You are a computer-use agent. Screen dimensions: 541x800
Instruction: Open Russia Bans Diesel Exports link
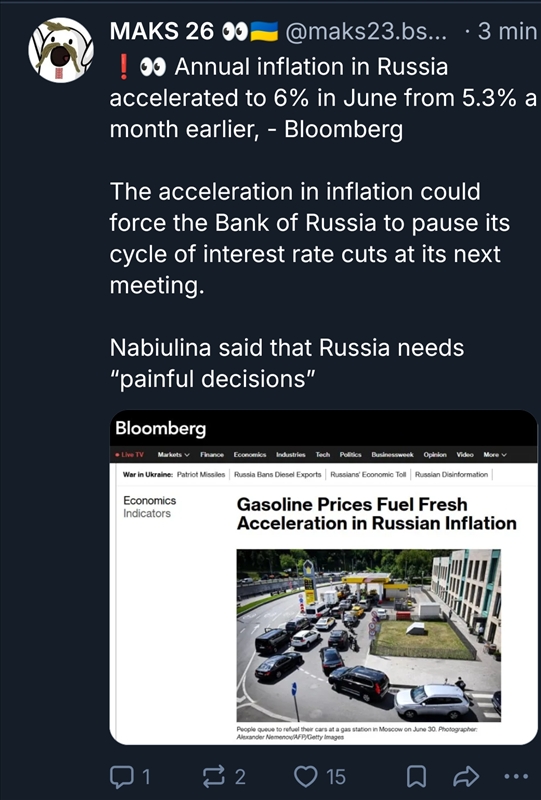point(278,474)
